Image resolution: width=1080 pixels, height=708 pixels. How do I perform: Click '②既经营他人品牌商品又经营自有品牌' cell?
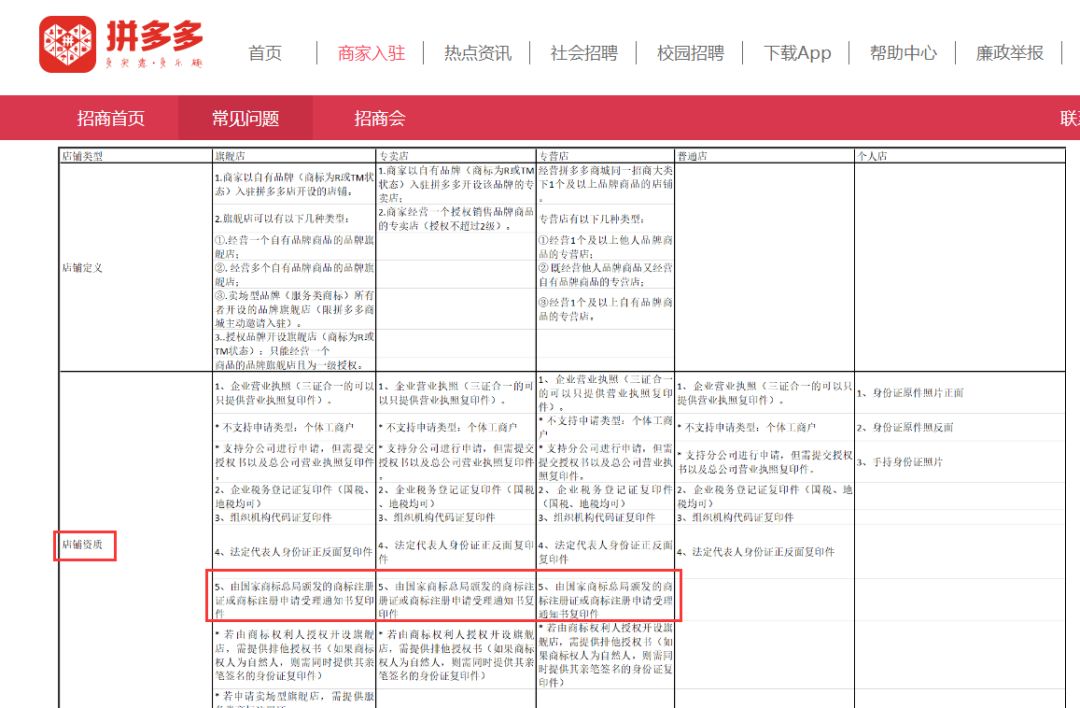click(606, 274)
